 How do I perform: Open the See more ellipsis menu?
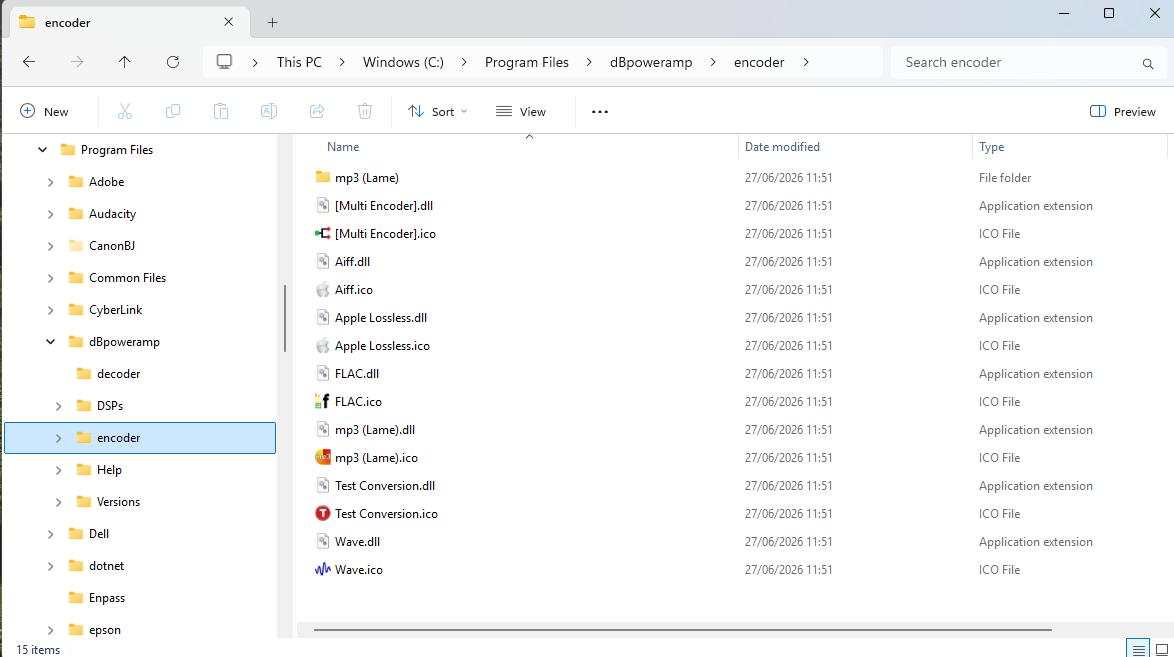click(x=600, y=112)
